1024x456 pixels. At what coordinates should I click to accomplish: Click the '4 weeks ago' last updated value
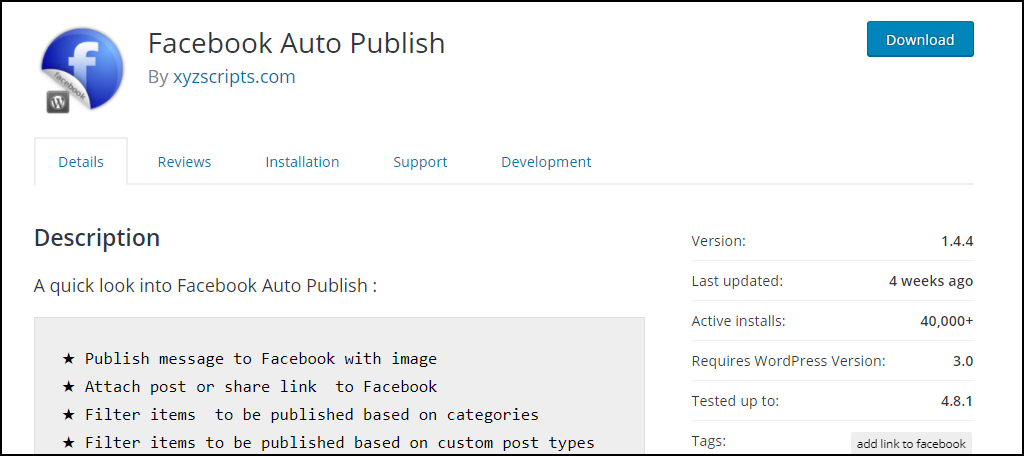coord(931,282)
